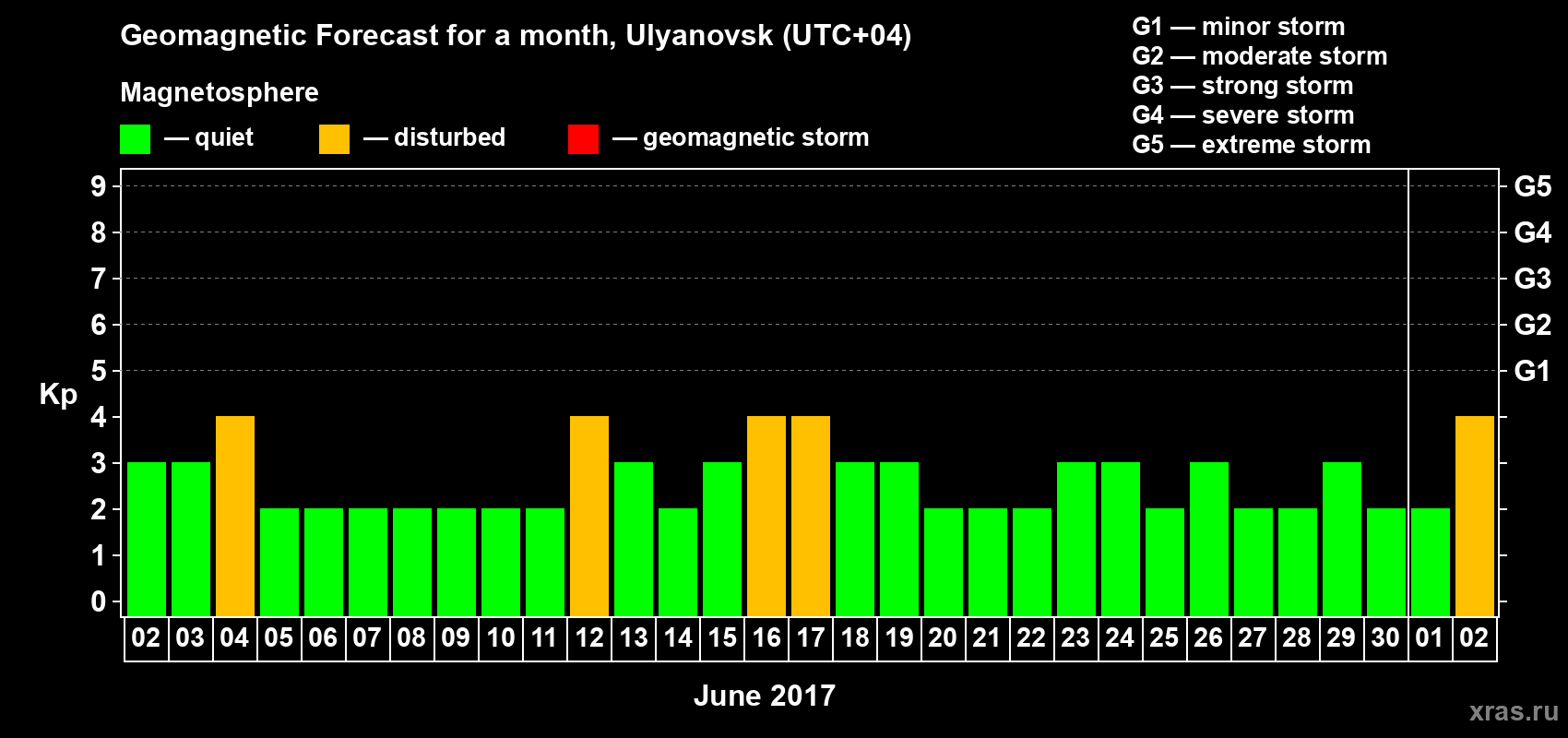Select the green bar for June 29
Screen dimensions: 1568x738
(x=1342, y=540)
